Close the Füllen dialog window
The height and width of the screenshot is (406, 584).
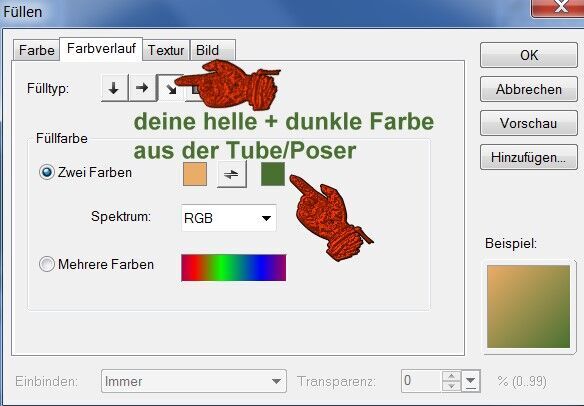[x=558, y=7]
